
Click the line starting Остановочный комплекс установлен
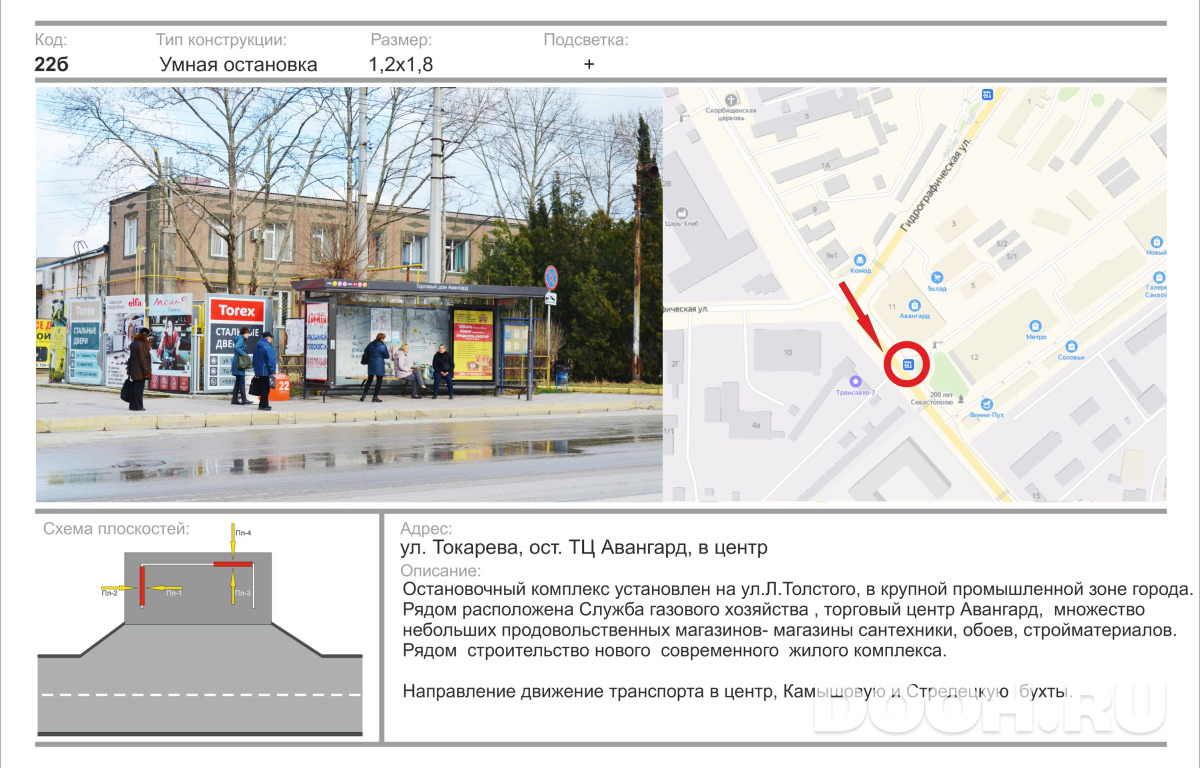(x=797, y=588)
